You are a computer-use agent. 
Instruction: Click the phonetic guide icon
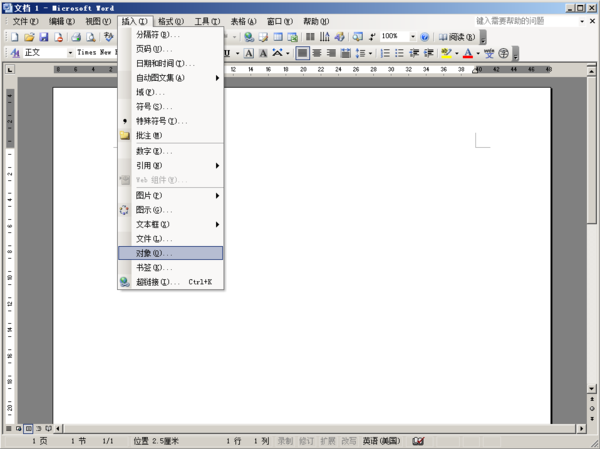point(489,53)
